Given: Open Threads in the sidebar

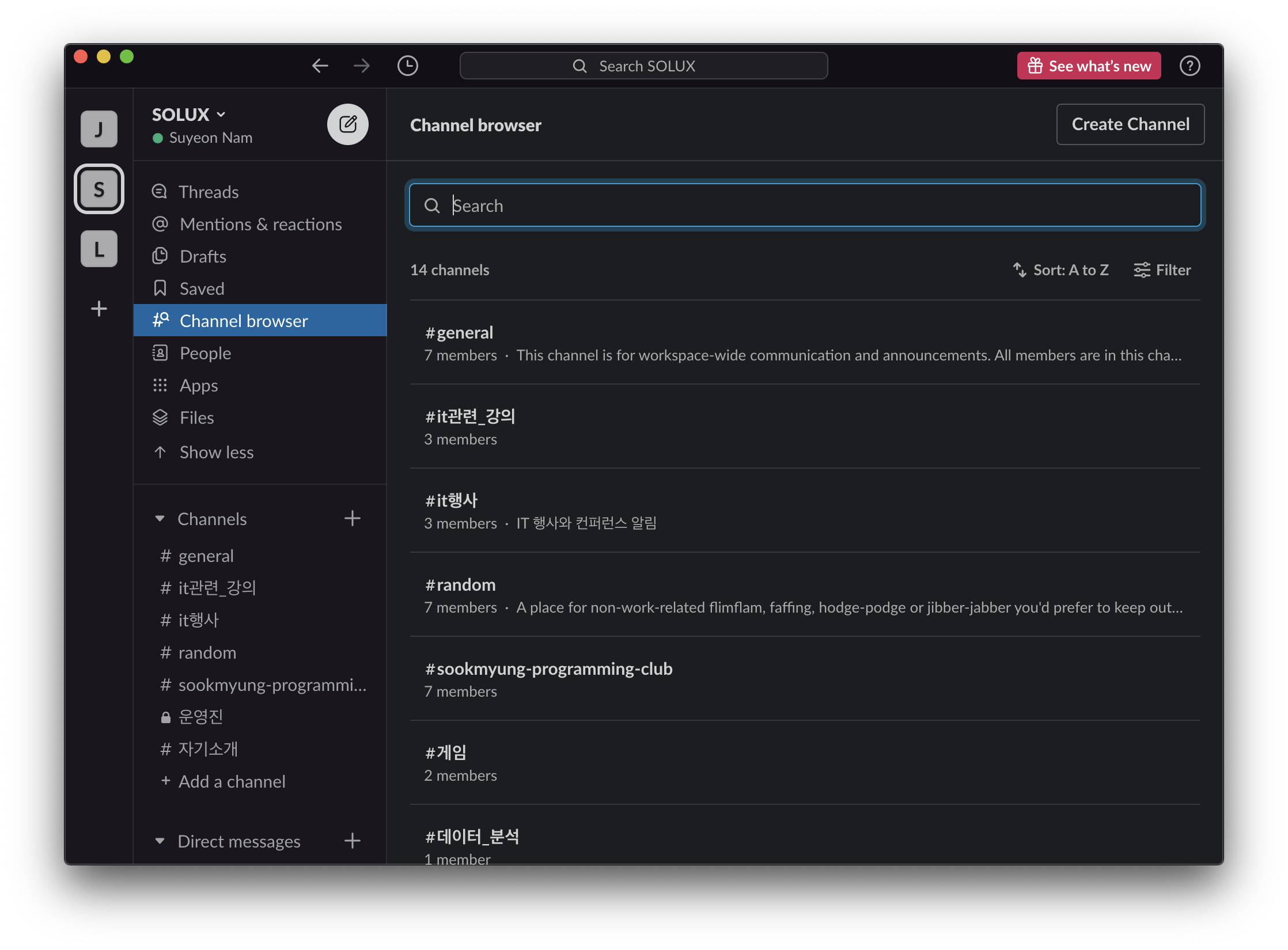Looking at the screenshot, I should pyautogui.click(x=209, y=192).
